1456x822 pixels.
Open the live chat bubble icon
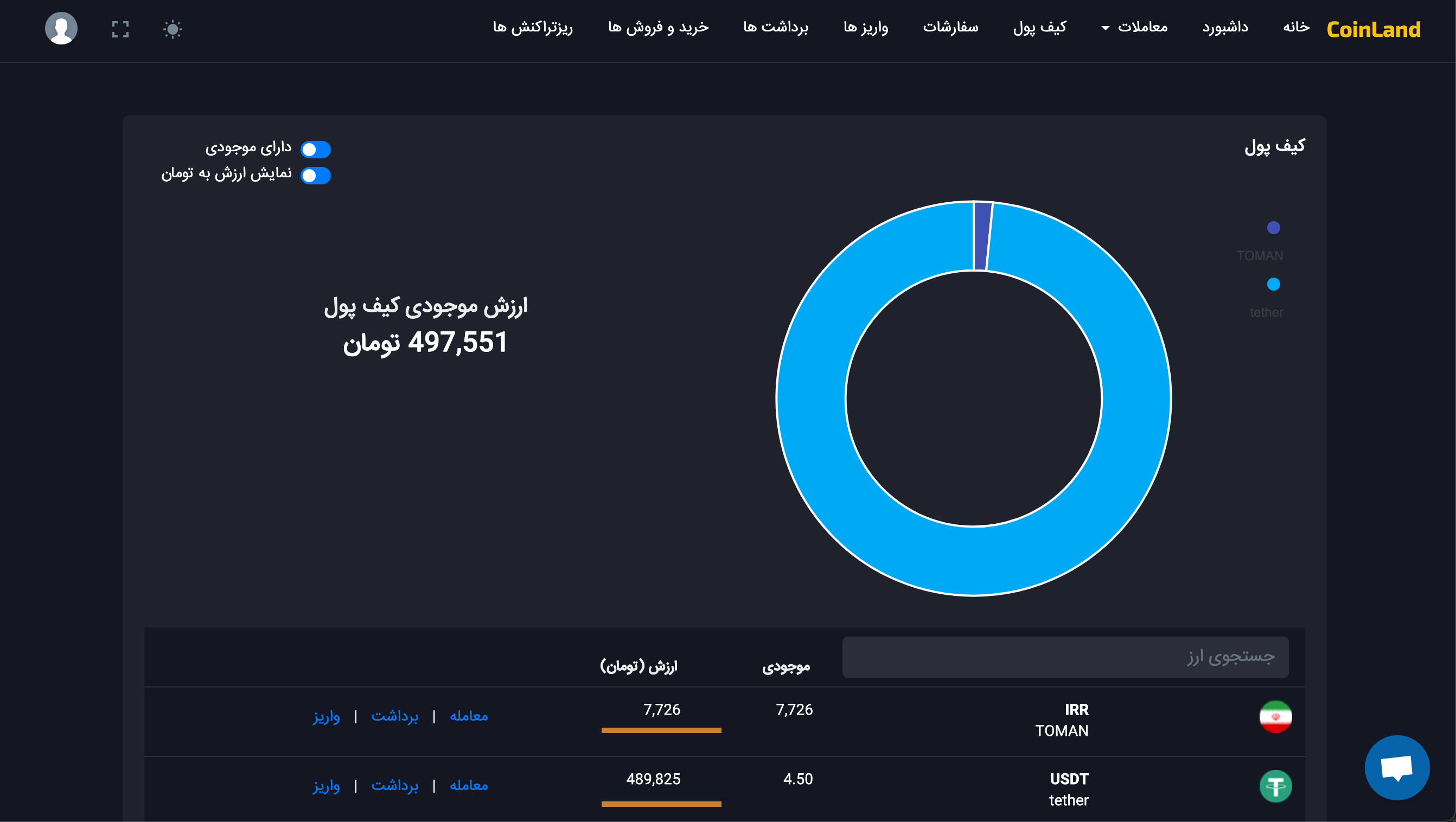1397,767
